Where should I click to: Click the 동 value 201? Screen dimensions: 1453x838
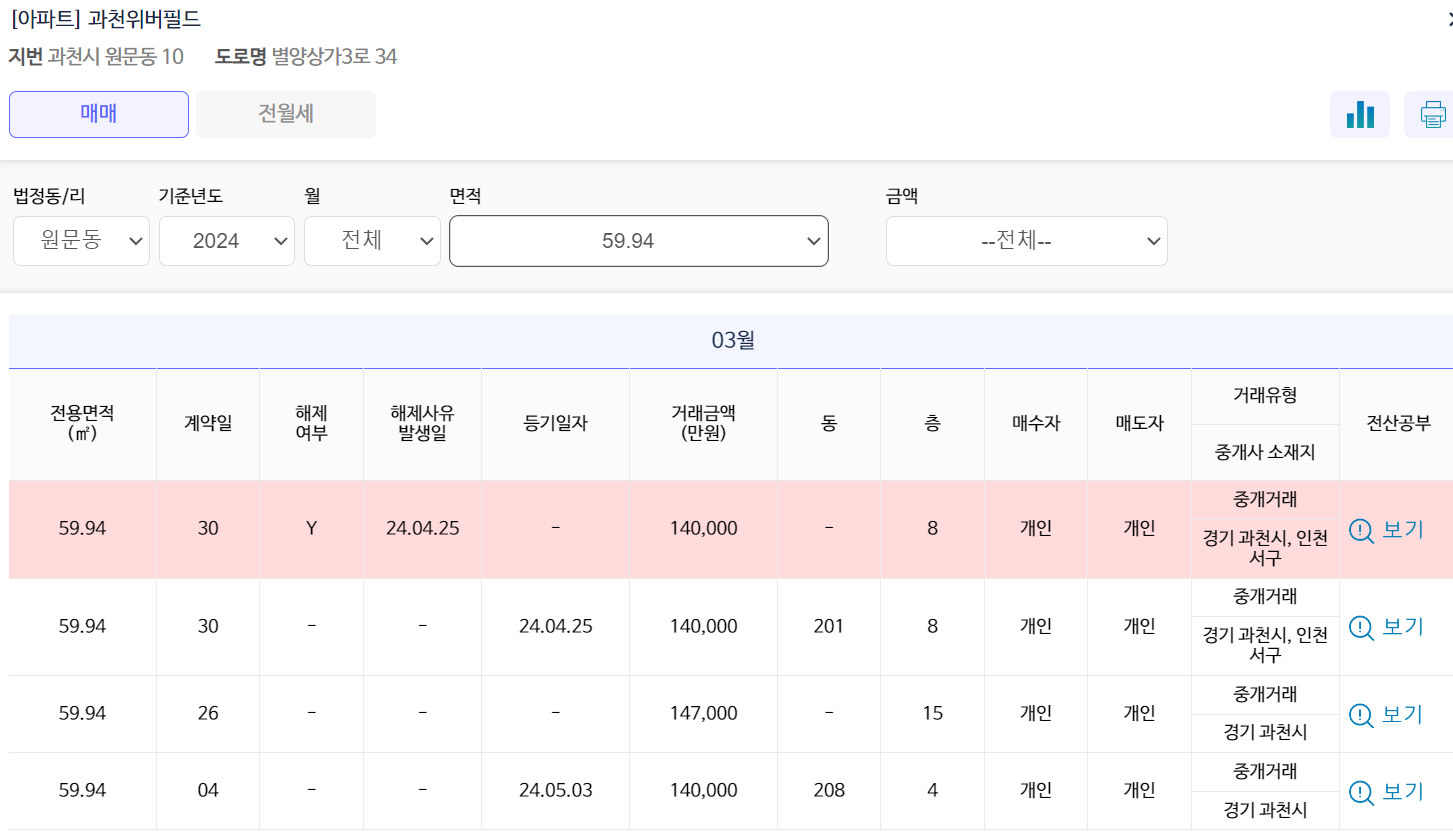coord(828,626)
